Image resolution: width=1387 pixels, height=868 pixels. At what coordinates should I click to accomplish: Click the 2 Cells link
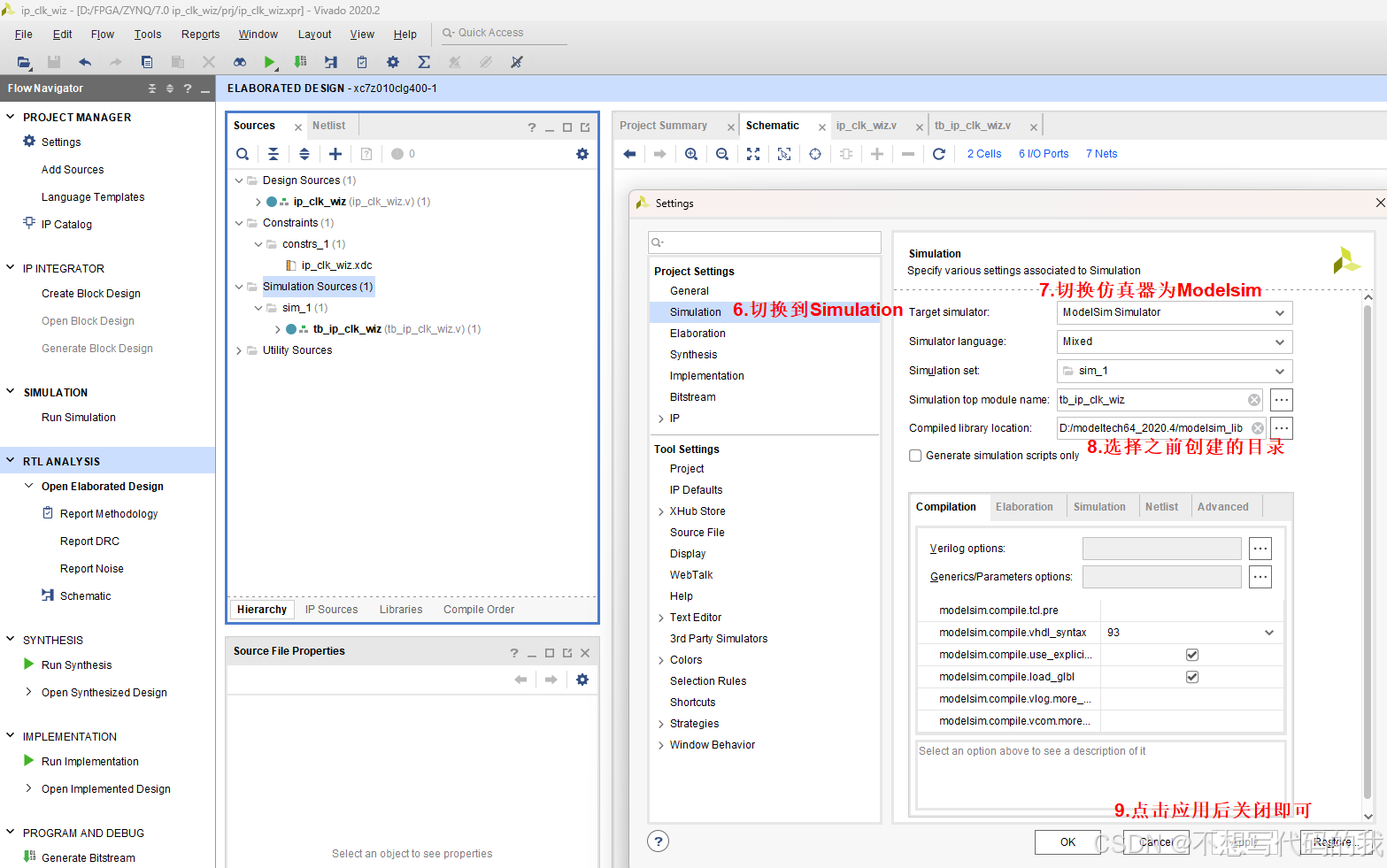[984, 154]
